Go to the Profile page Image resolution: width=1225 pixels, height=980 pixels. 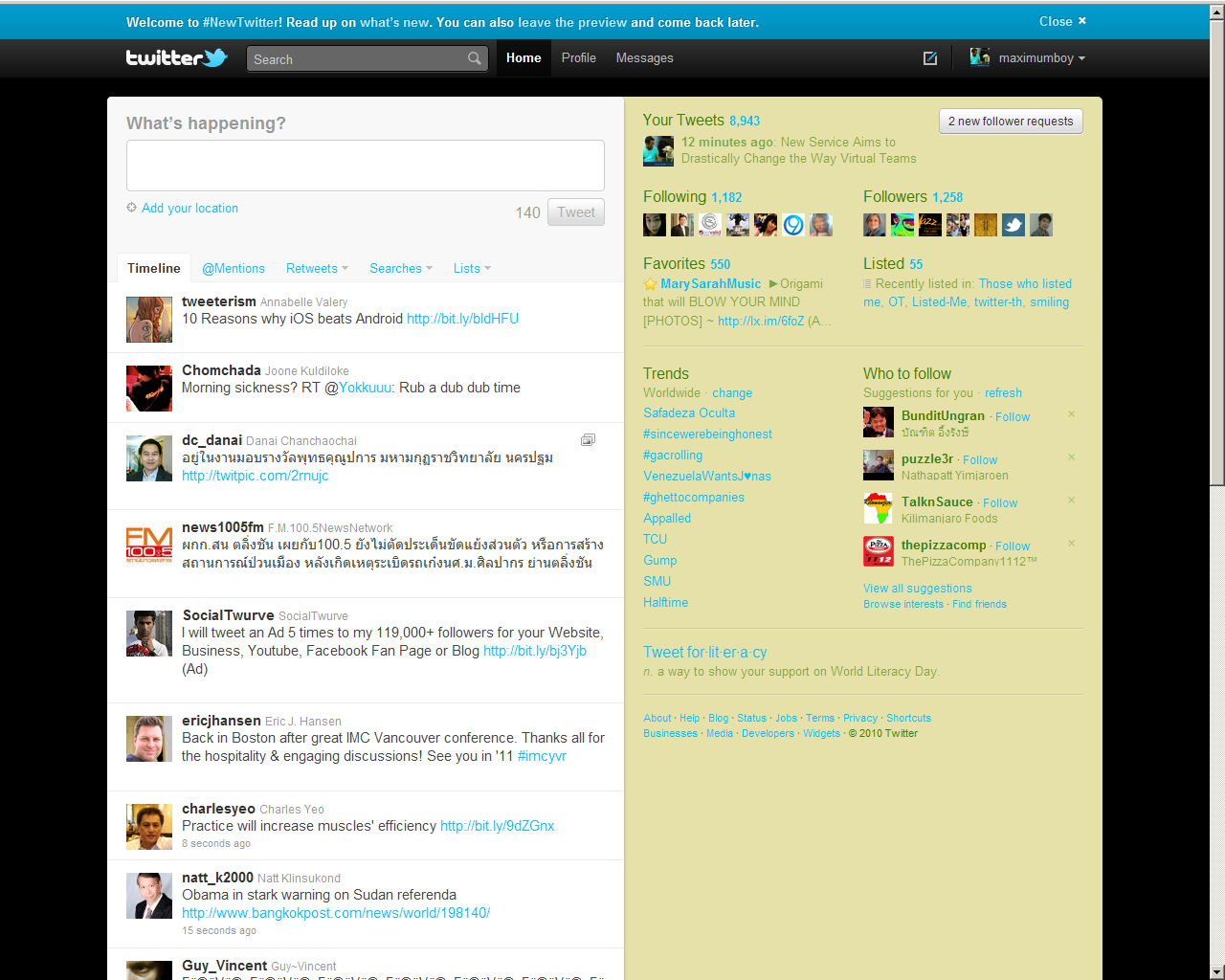pos(578,58)
